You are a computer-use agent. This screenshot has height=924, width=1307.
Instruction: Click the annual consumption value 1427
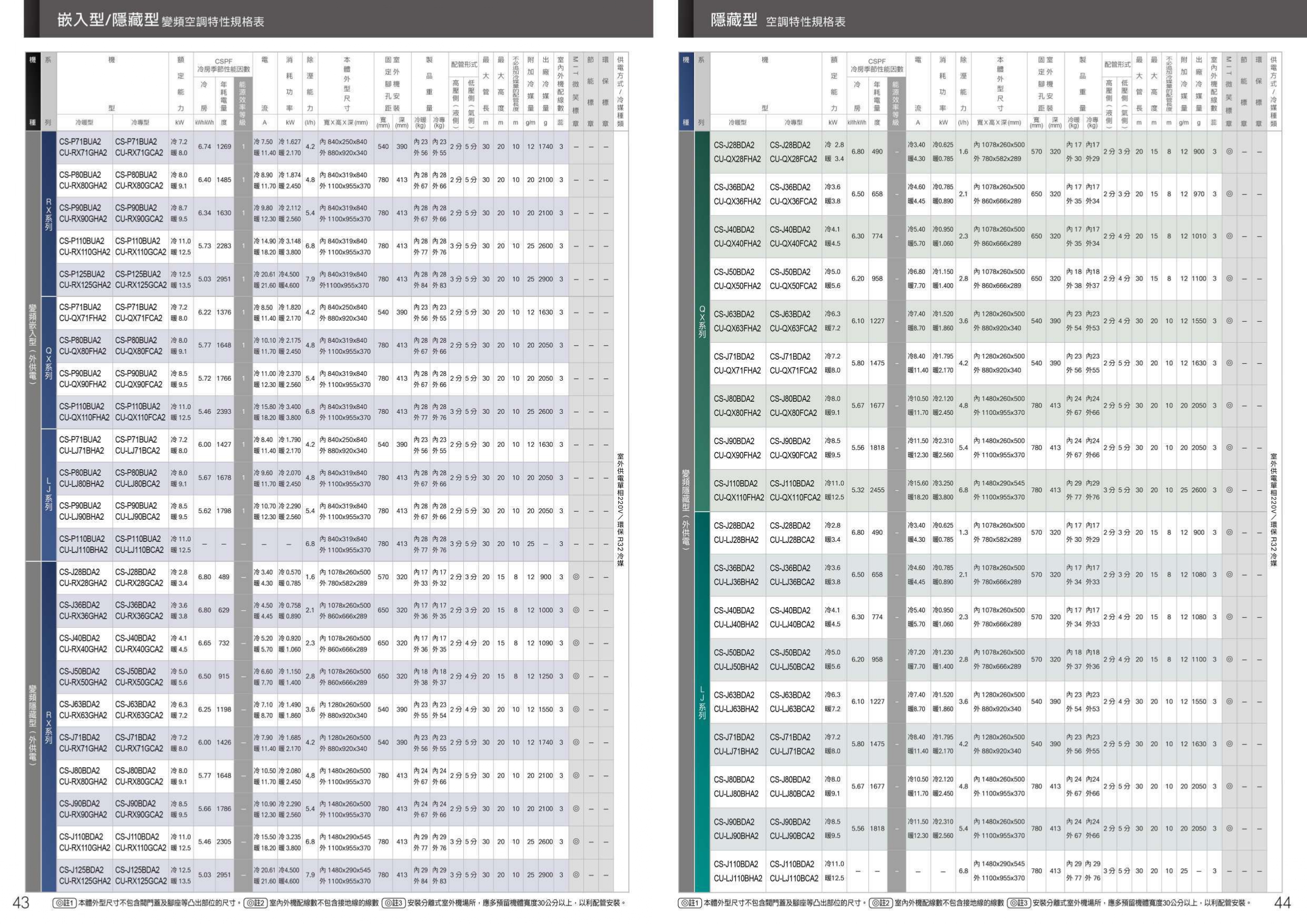pos(224,445)
